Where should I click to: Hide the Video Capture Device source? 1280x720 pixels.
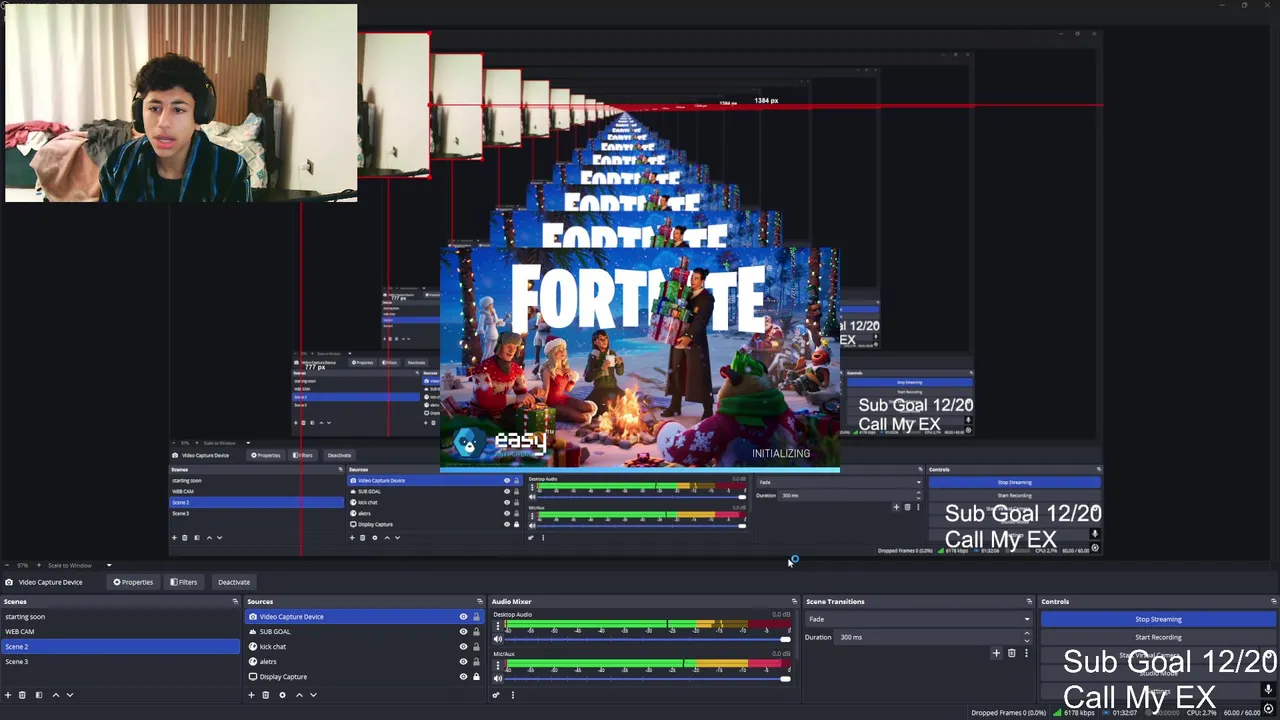click(x=463, y=617)
